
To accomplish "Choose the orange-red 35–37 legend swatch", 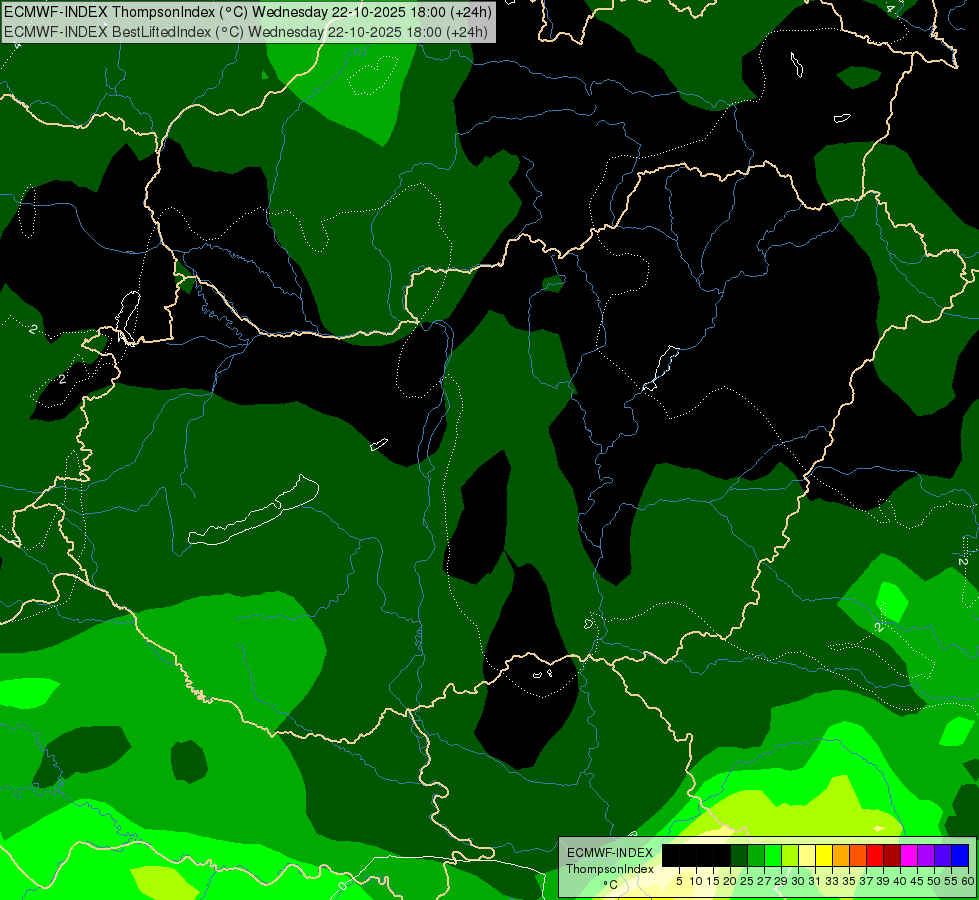I will [x=858, y=855].
